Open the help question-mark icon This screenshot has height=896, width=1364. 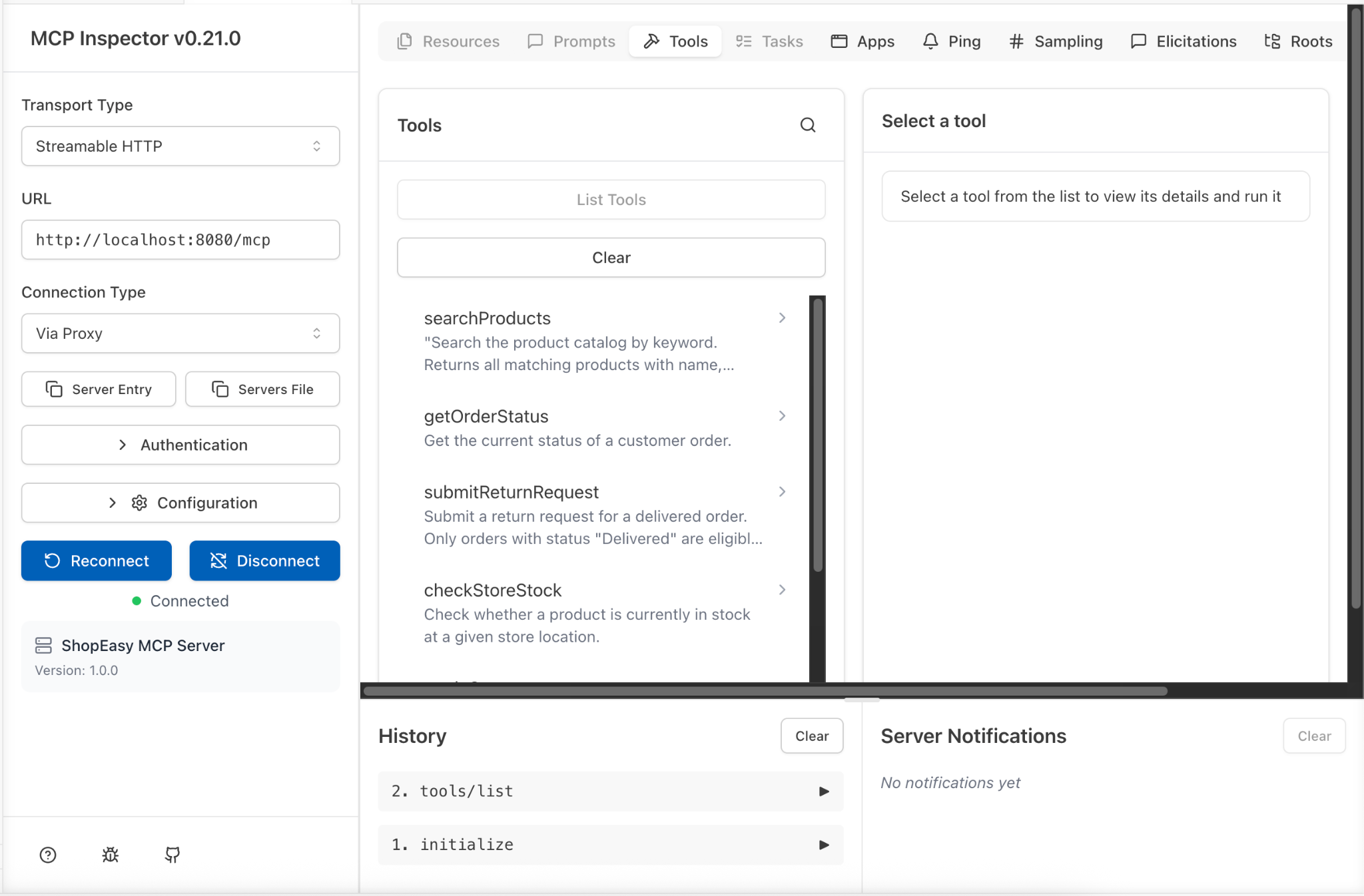click(x=48, y=855)
